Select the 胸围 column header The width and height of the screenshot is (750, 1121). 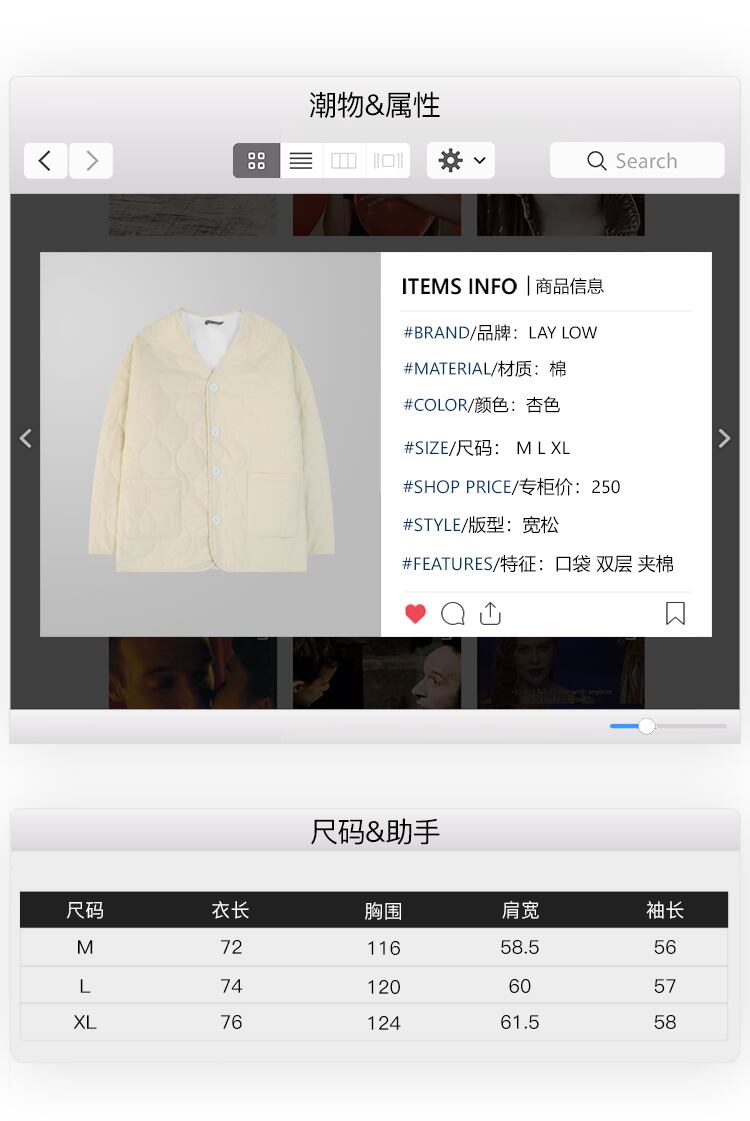point(383,911)
